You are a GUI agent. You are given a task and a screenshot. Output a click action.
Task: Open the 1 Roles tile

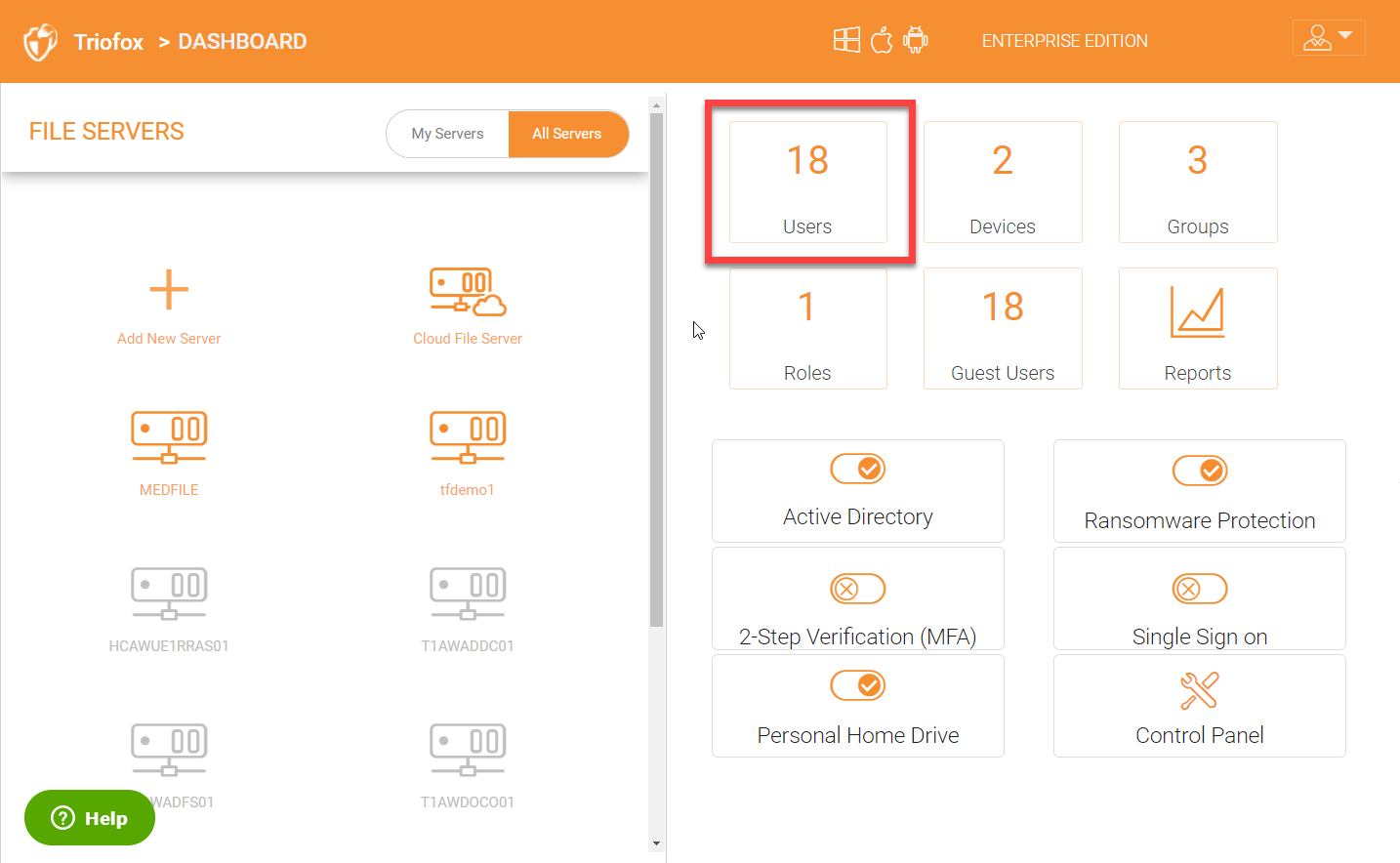point(808,329)
